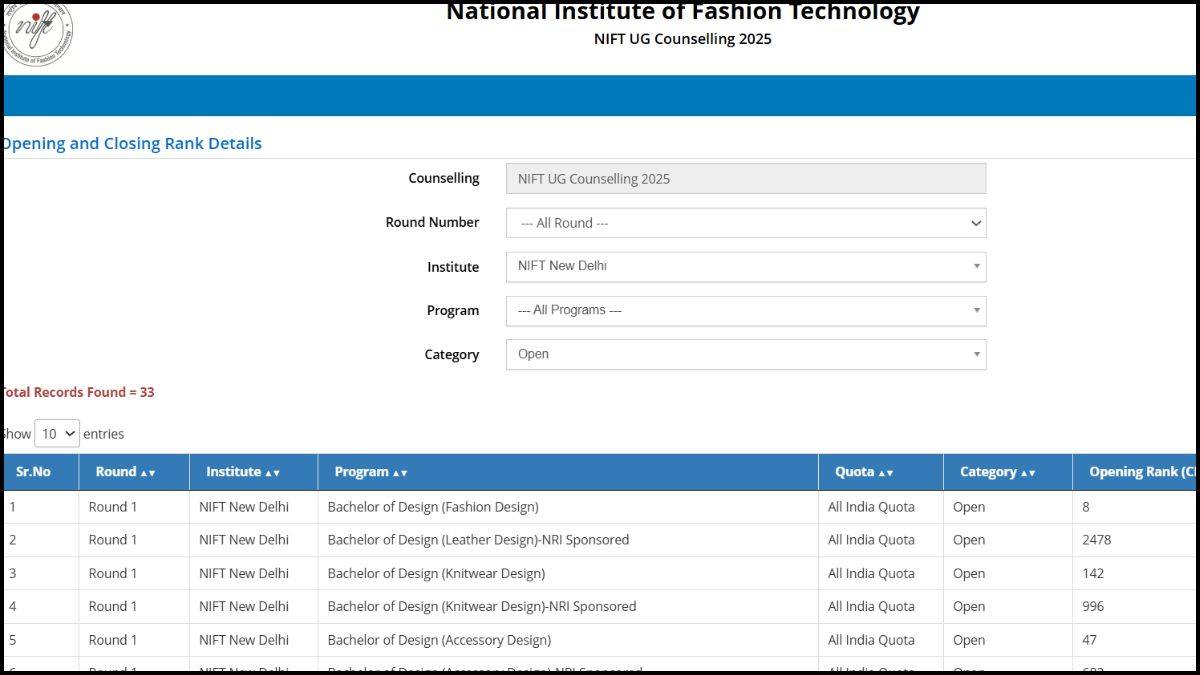Select the Bachelor of Design Fashion Design row
This screenshot has height=675, width=1200.
click(432, 507)
